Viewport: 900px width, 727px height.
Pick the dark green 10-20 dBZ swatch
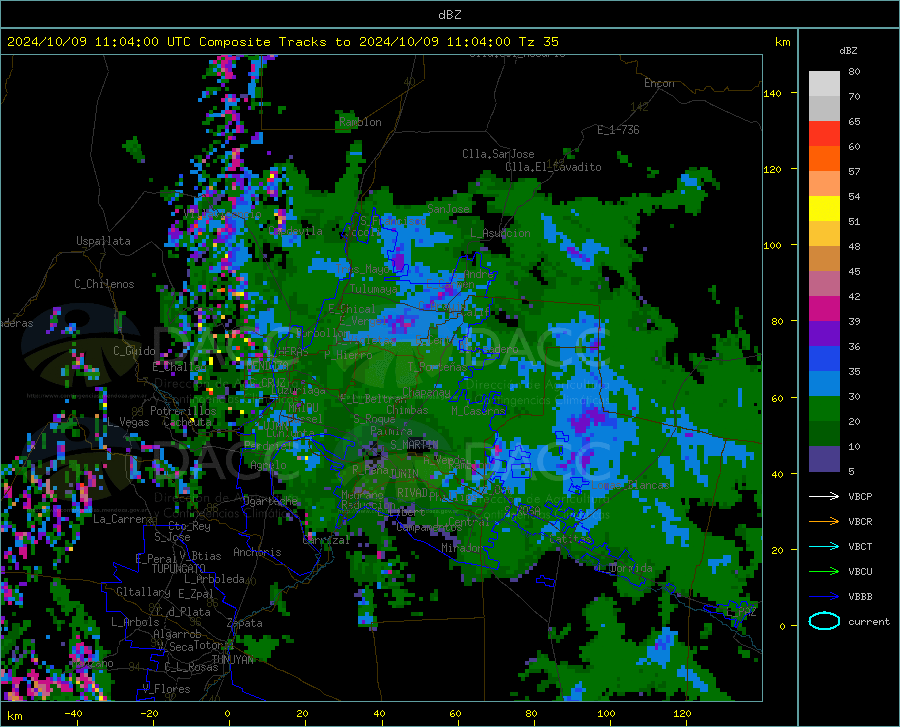(824, 434)
